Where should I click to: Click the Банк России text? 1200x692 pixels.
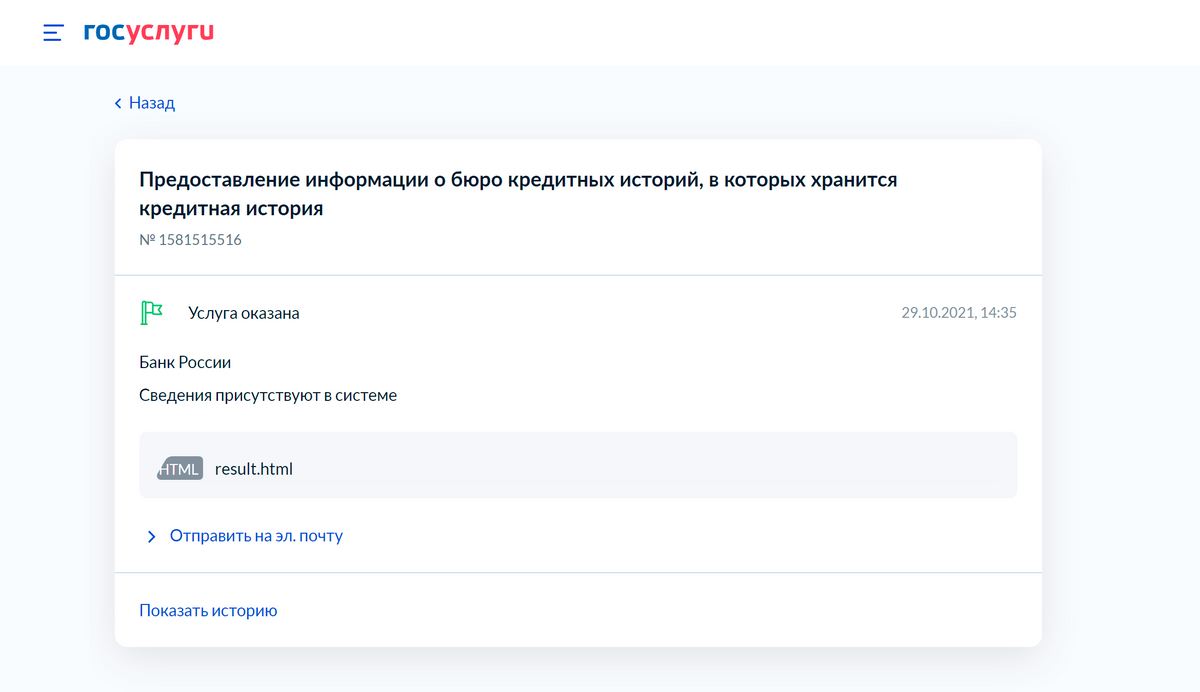(x=185, y=362)
